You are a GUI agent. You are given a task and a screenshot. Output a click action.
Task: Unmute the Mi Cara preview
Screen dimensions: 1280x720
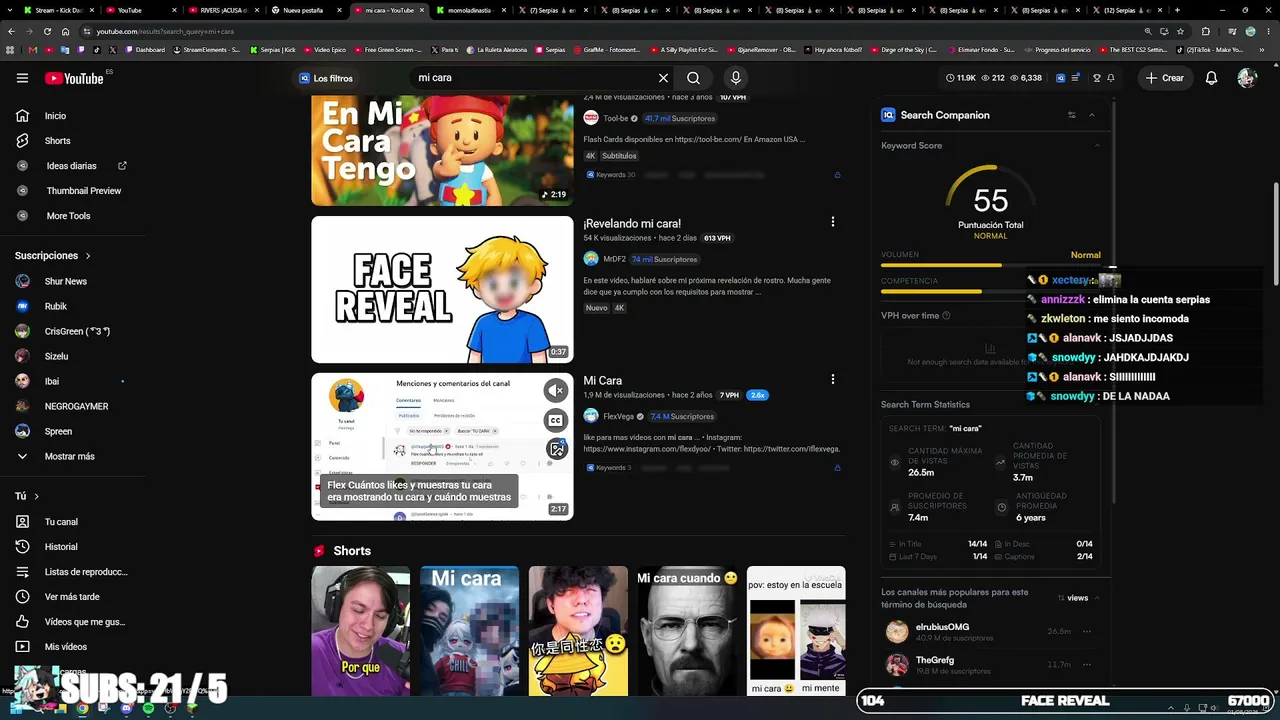556,391
